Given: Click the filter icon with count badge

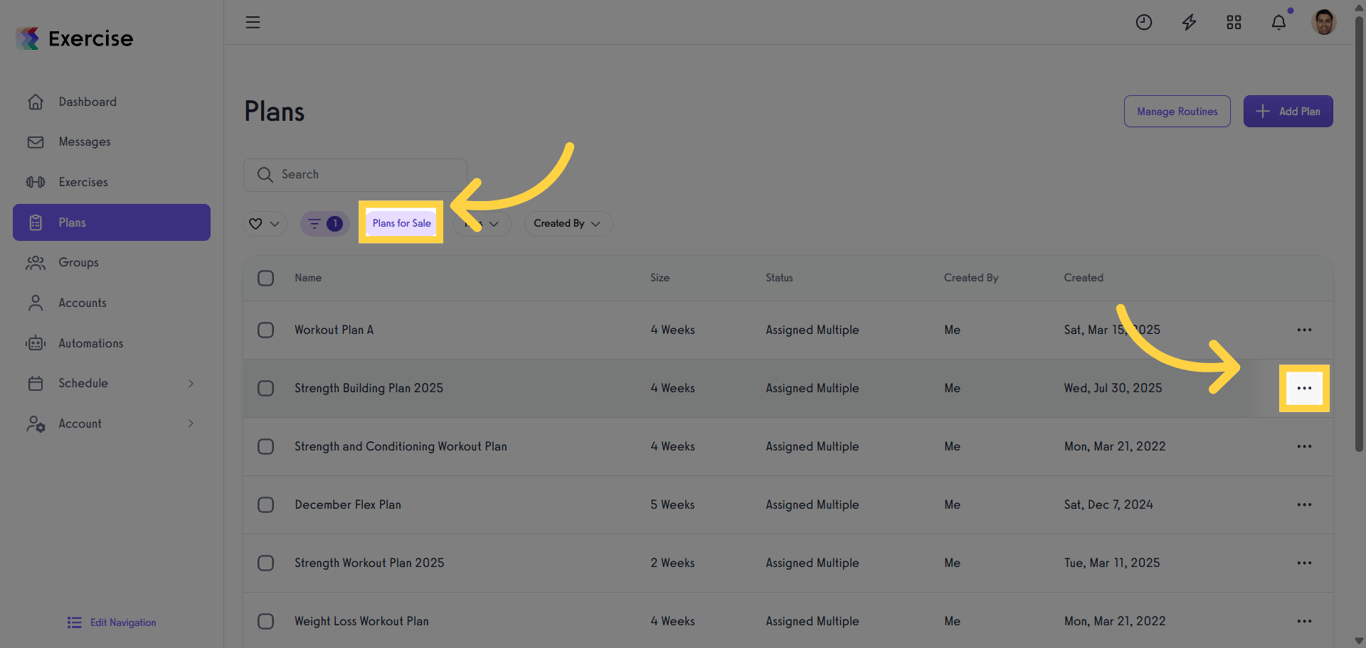Looking at the screenshot, I should (324, 224).
